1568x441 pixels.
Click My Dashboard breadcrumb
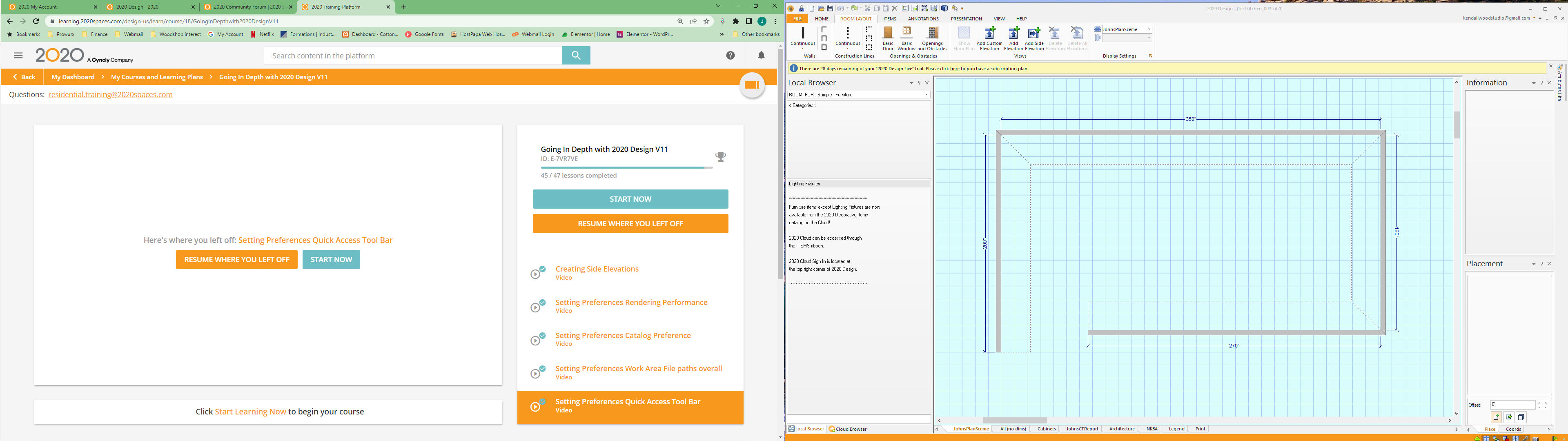pyautogui.click(x=73, y=77)
